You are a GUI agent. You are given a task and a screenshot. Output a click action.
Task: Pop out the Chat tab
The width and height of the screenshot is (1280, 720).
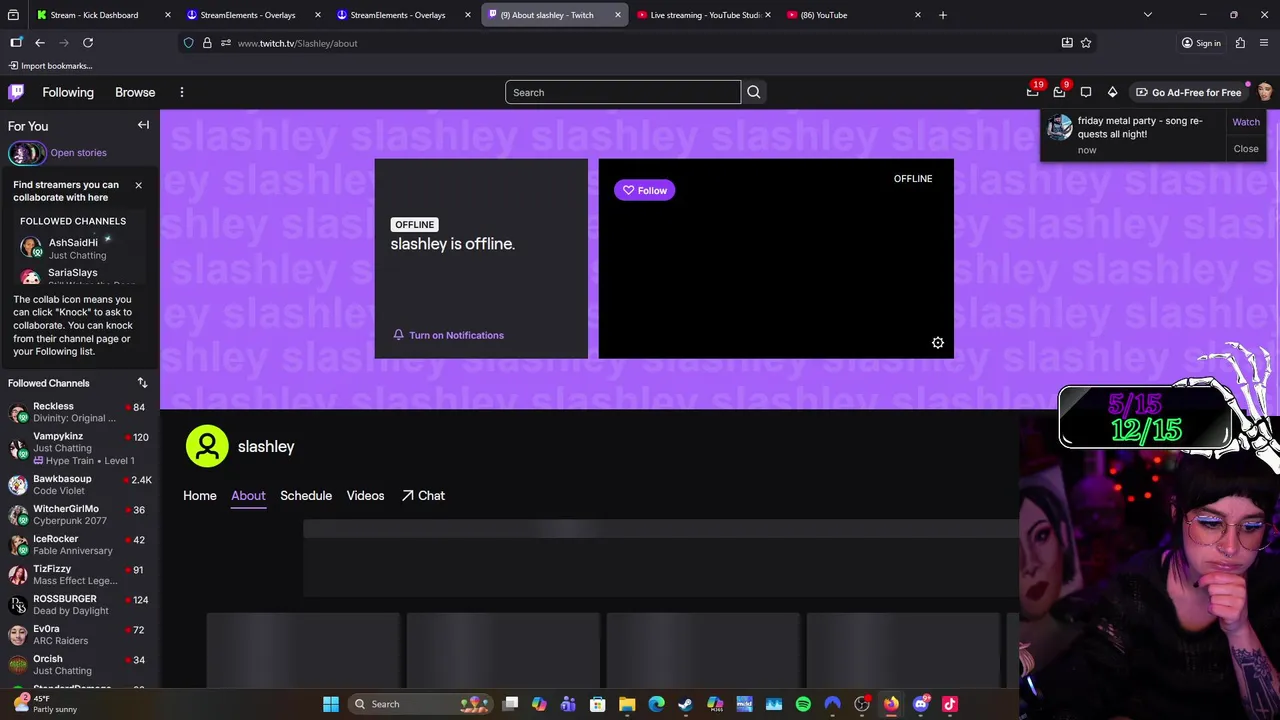(x=423, y=496)
